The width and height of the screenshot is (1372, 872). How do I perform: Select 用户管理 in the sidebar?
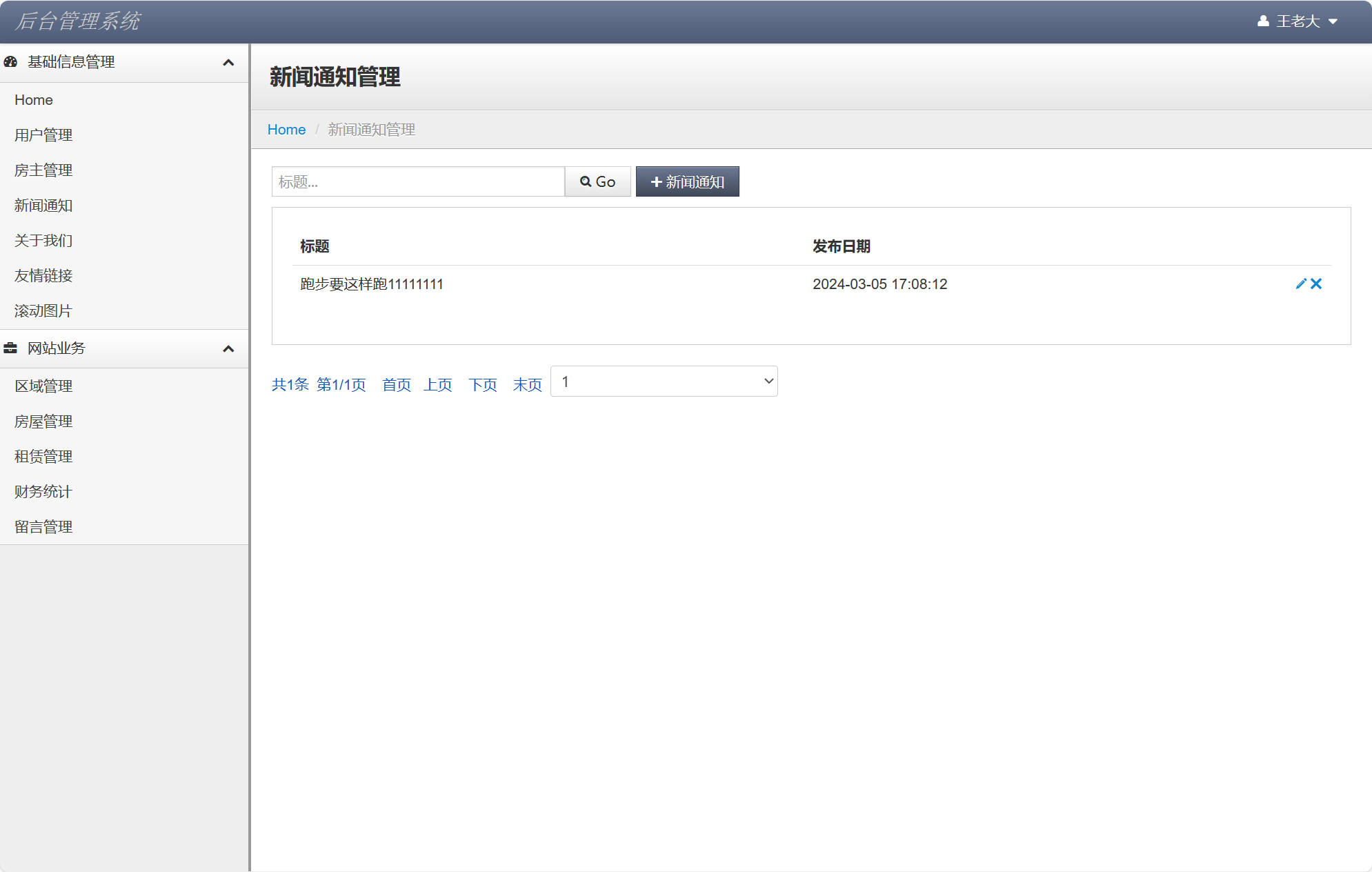[43, 135]
